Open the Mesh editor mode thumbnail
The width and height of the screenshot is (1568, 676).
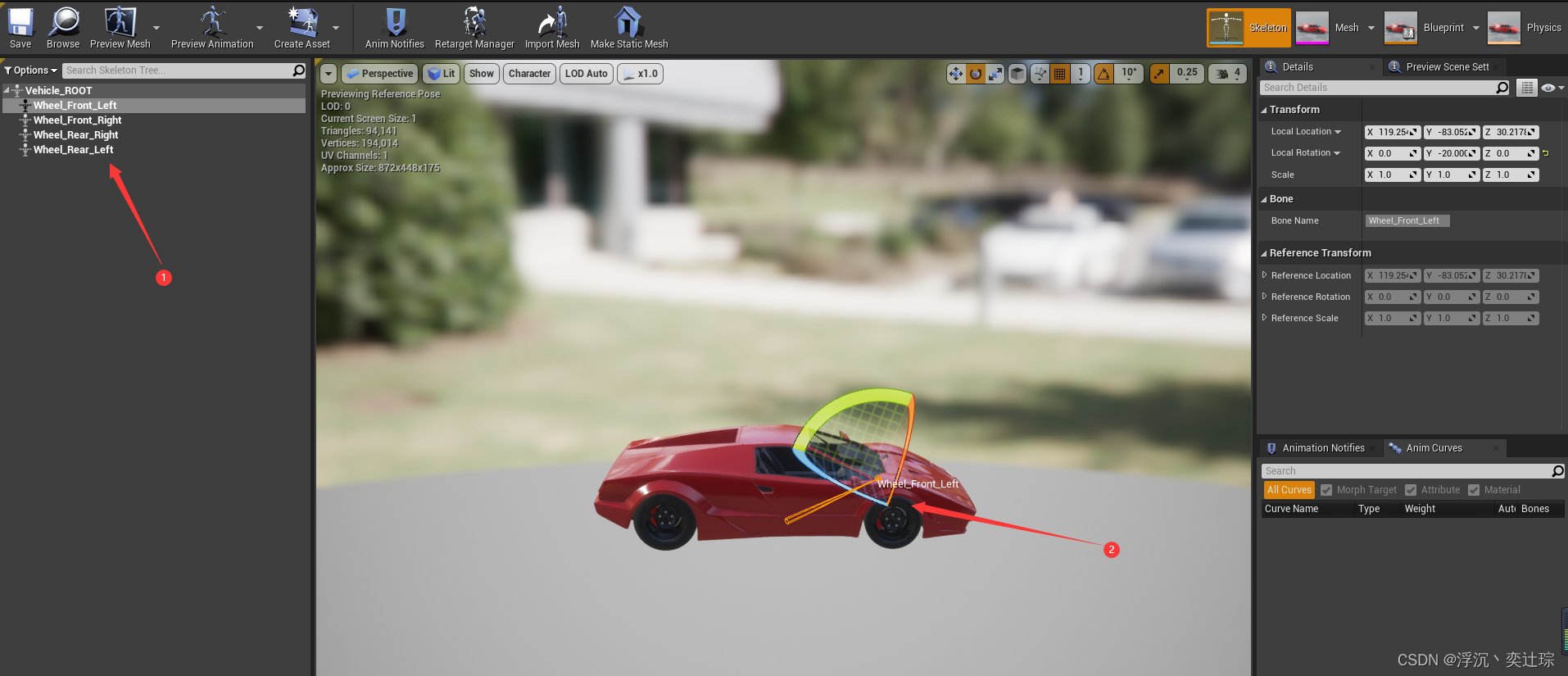pos(1312,28)
